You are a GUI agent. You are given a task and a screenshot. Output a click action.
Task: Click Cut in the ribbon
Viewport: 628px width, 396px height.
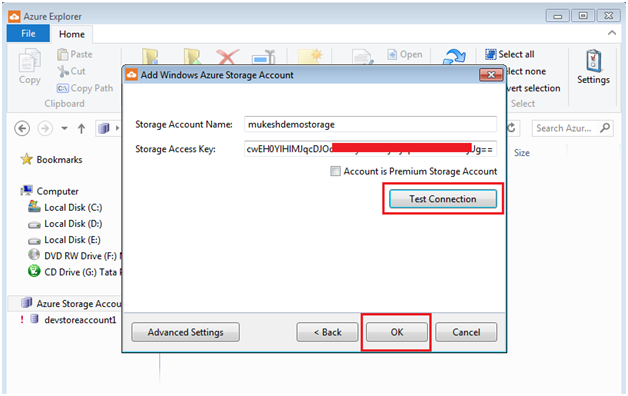[x=72, y=71]
